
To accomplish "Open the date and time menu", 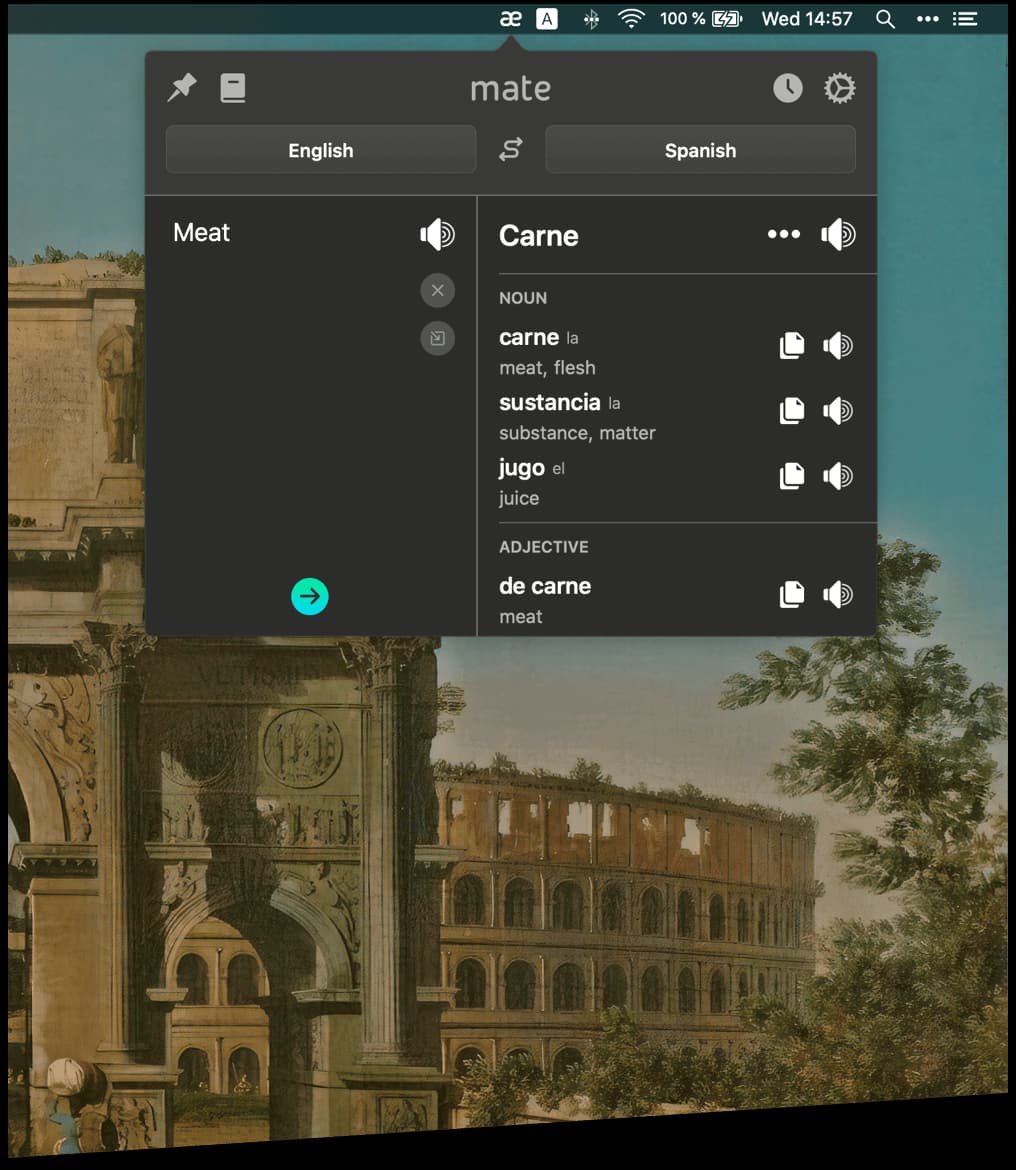I will click(806, 18).
